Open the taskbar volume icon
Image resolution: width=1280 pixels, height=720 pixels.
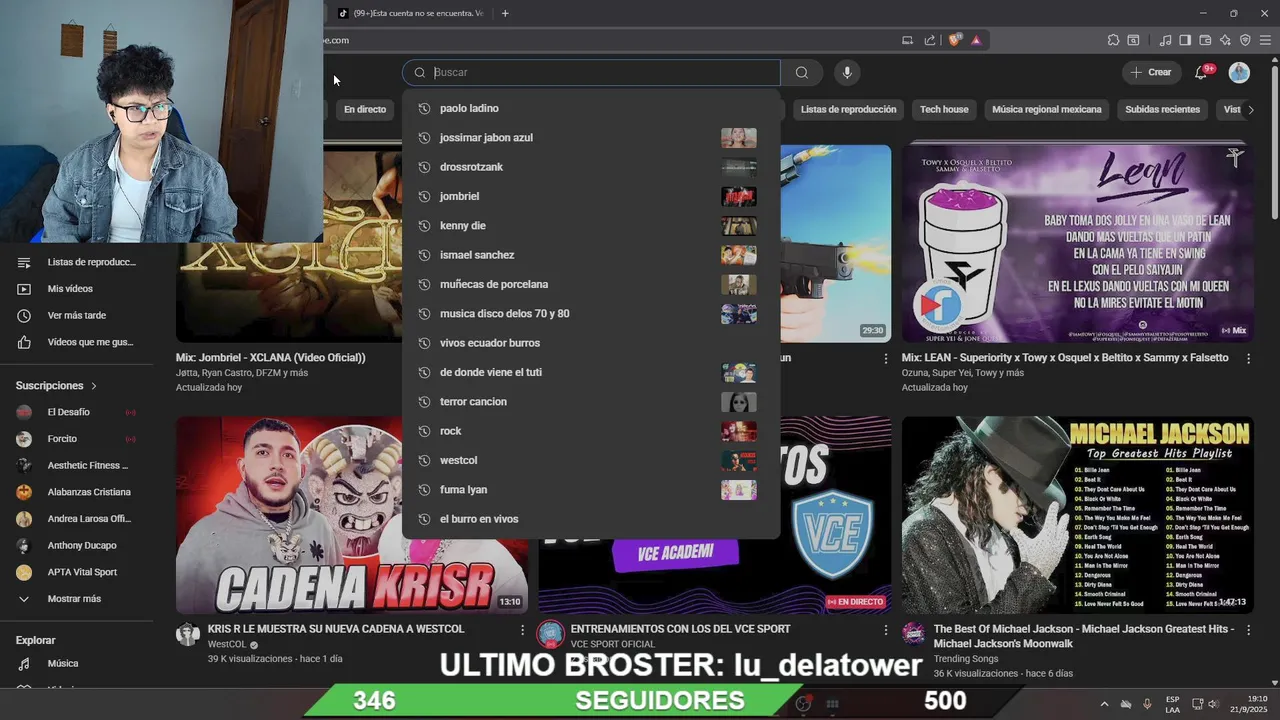pos(1213,704)
